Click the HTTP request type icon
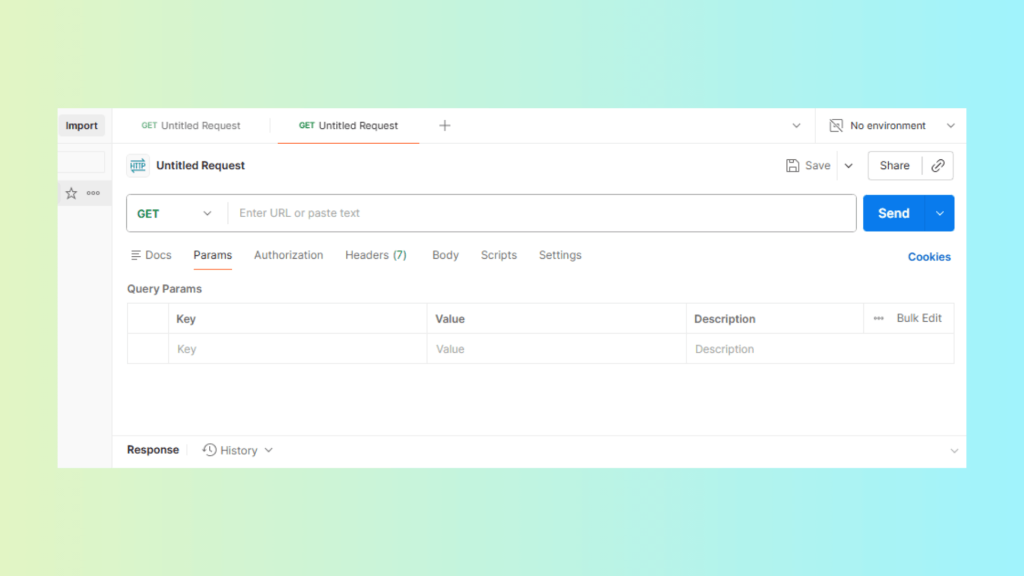Screen dimensions: 1024x576 coord(138,166)
